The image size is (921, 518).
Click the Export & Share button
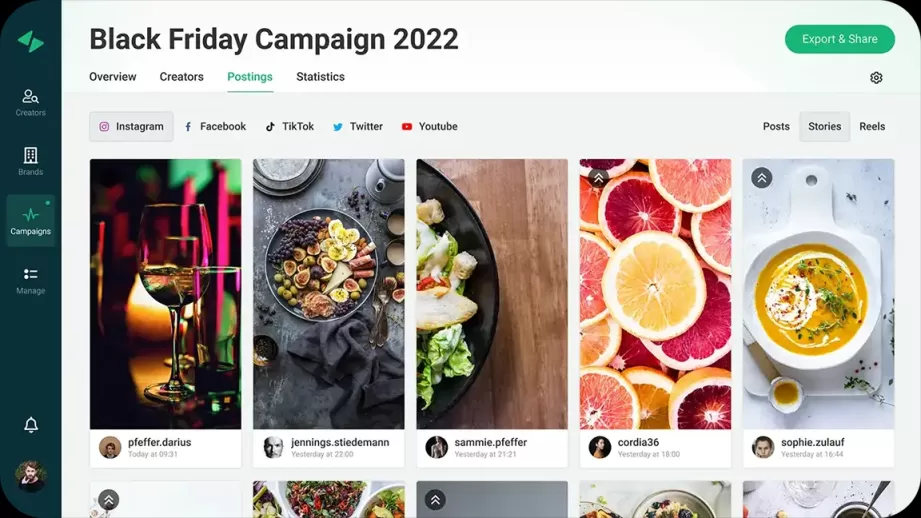pyautogui.click(x=839, y=39)
